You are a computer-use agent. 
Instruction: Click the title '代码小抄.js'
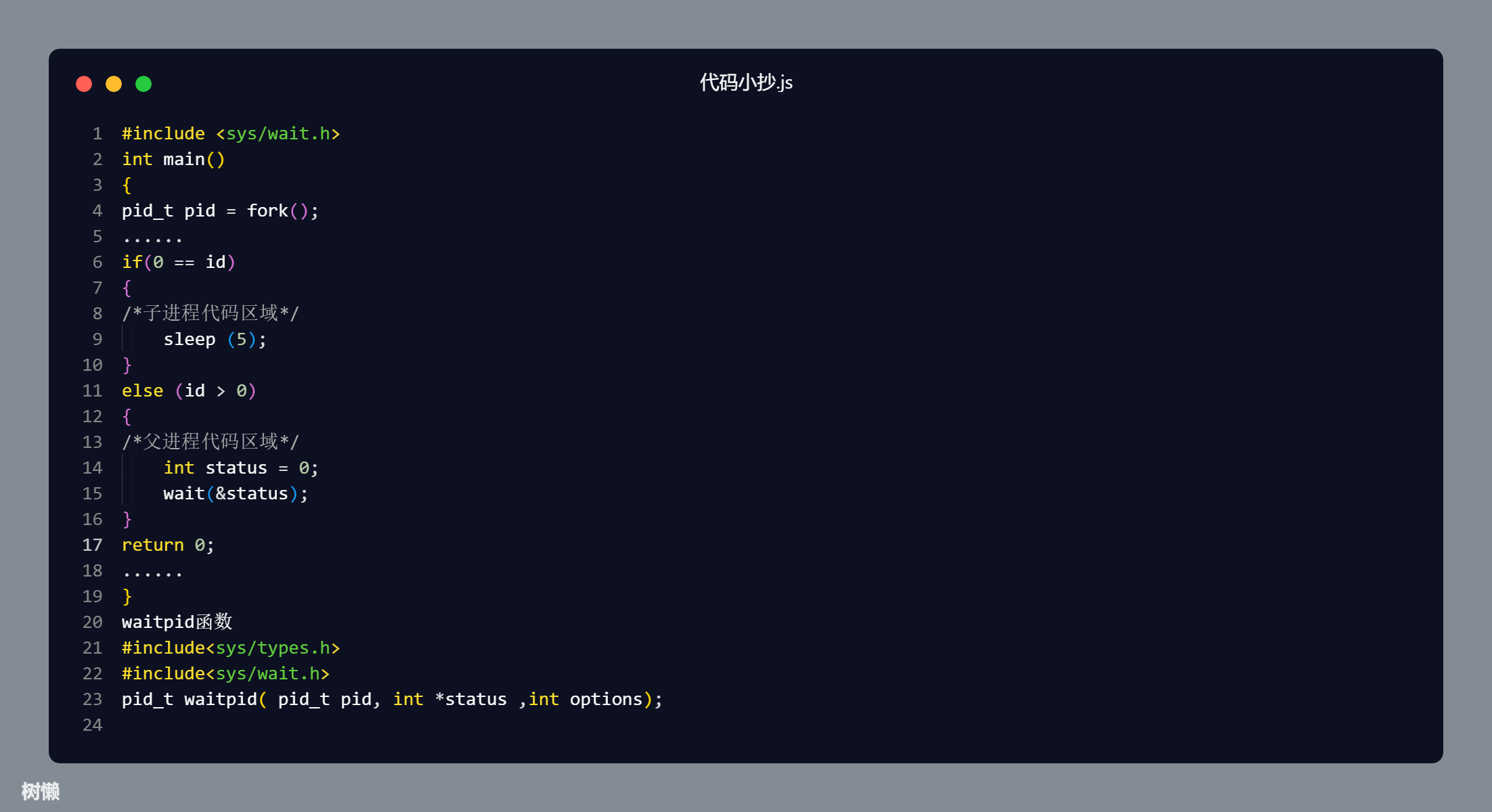coord(746,83)
